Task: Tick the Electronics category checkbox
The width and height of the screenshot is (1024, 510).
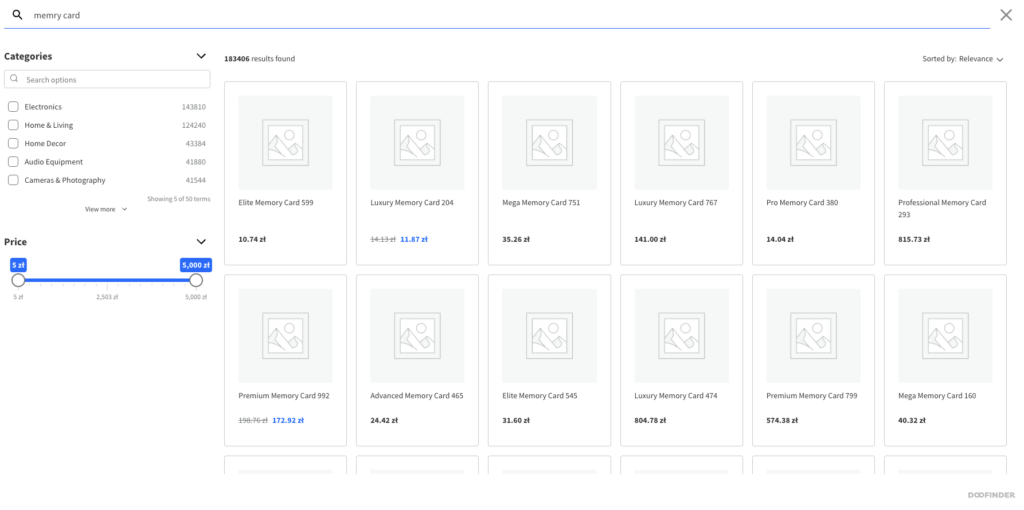Action: (x=13, y=106)
